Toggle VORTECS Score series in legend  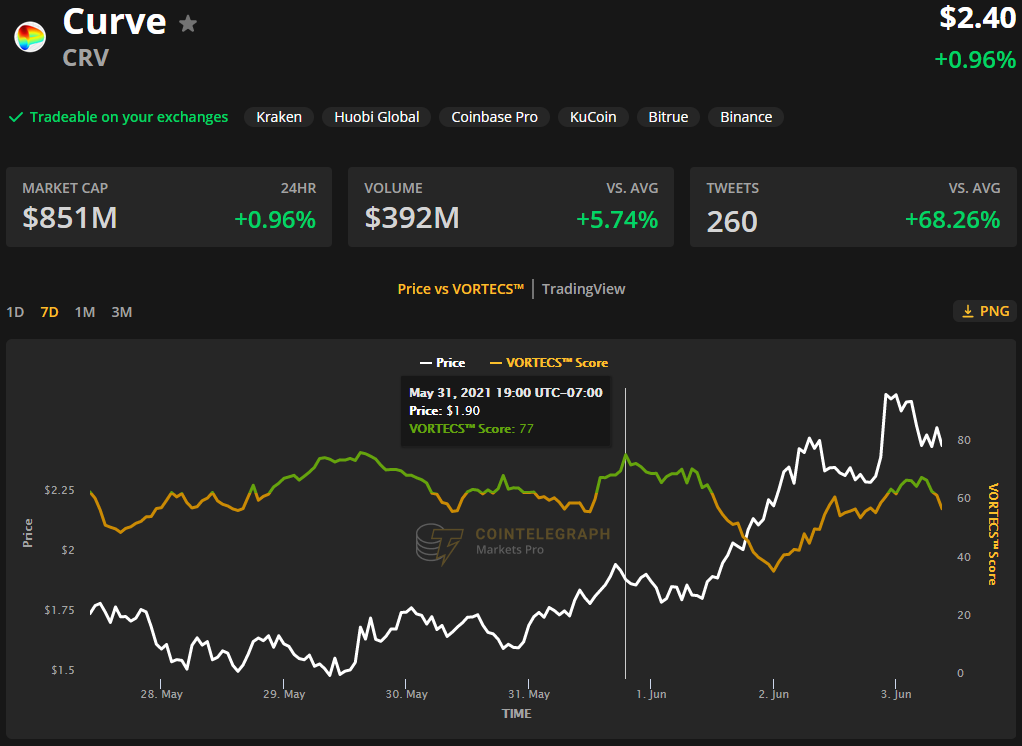[548, 363]
